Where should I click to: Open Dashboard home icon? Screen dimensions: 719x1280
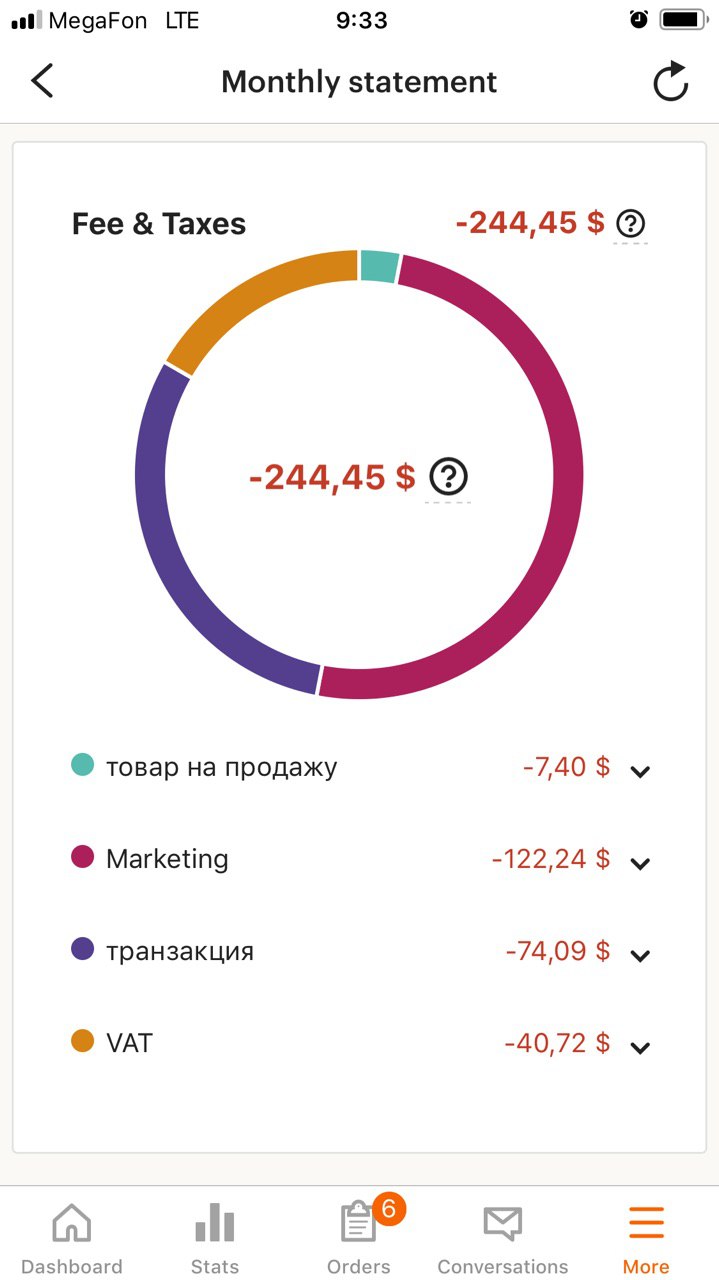pyautogui.click(x=71, y=1223)
